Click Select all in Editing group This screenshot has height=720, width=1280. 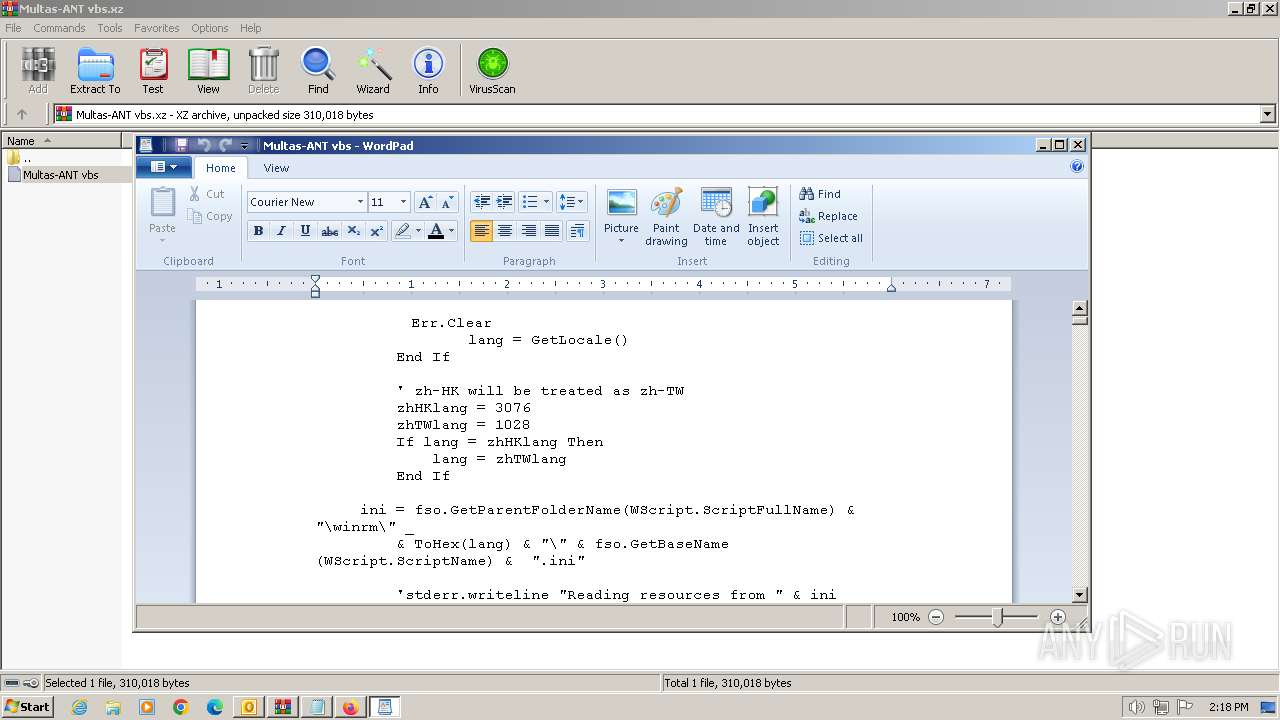click(x=831, y=238)
